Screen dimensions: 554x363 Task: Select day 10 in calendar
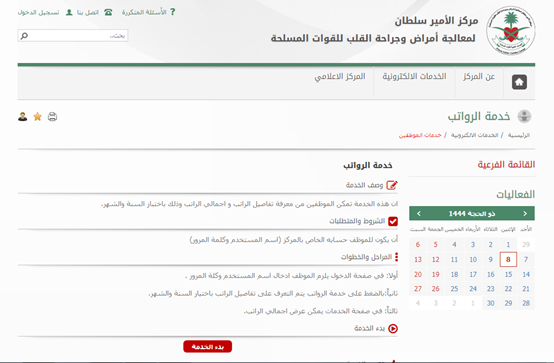click(473, 259)
